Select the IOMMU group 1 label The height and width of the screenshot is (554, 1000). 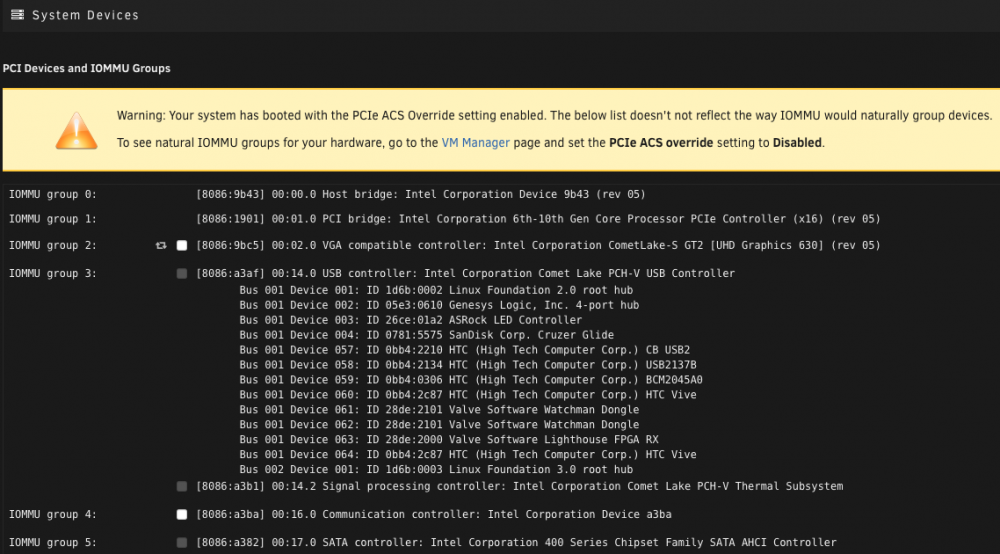click(x=52, y=219)
